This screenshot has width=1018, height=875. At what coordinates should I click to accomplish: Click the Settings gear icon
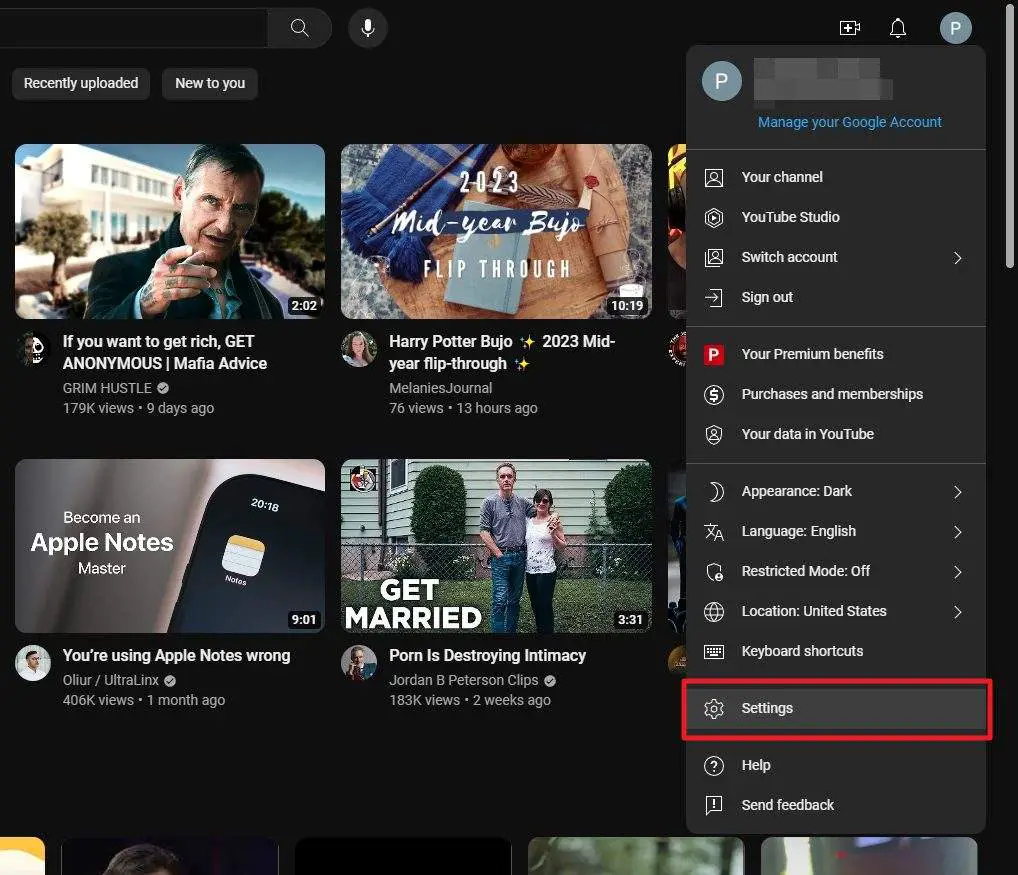click(714, 709)
